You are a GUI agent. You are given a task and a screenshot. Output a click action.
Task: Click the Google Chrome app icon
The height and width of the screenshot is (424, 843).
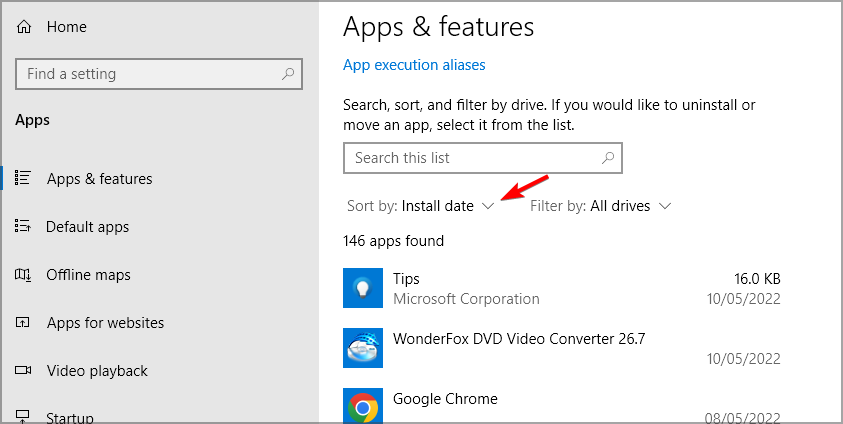pyautogui.click(x=362, y=407)
